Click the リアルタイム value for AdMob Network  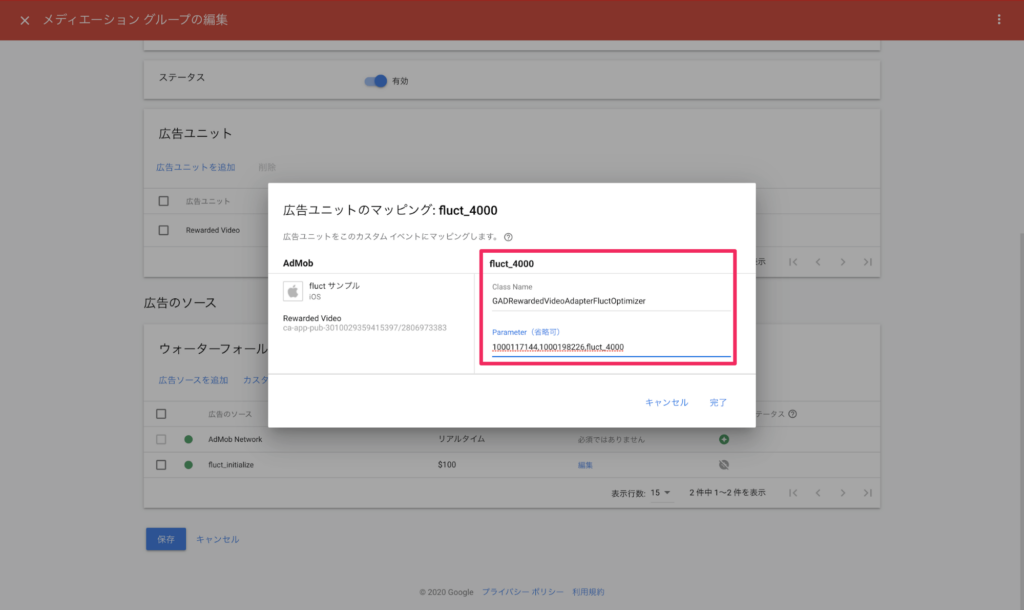(x=461, y=440)
